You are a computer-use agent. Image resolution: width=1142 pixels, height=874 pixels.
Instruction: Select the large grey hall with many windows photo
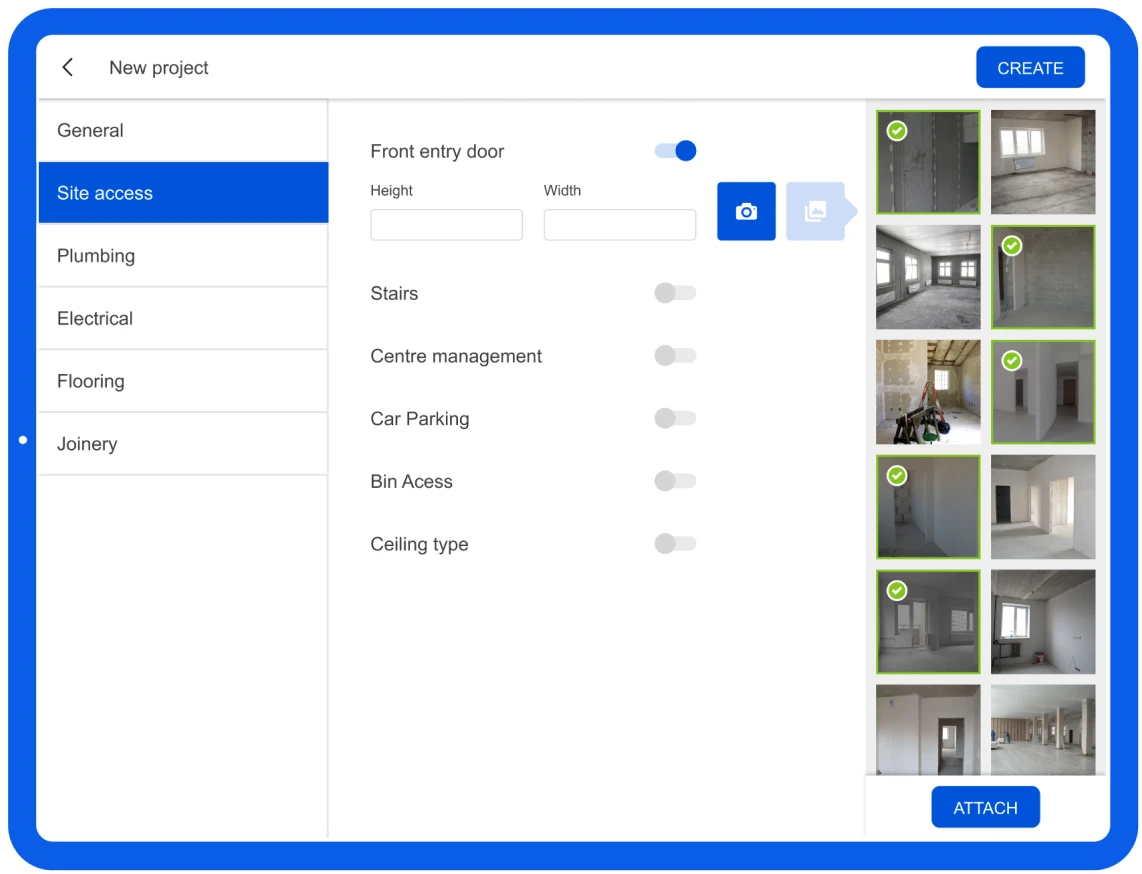click(927, 277)
